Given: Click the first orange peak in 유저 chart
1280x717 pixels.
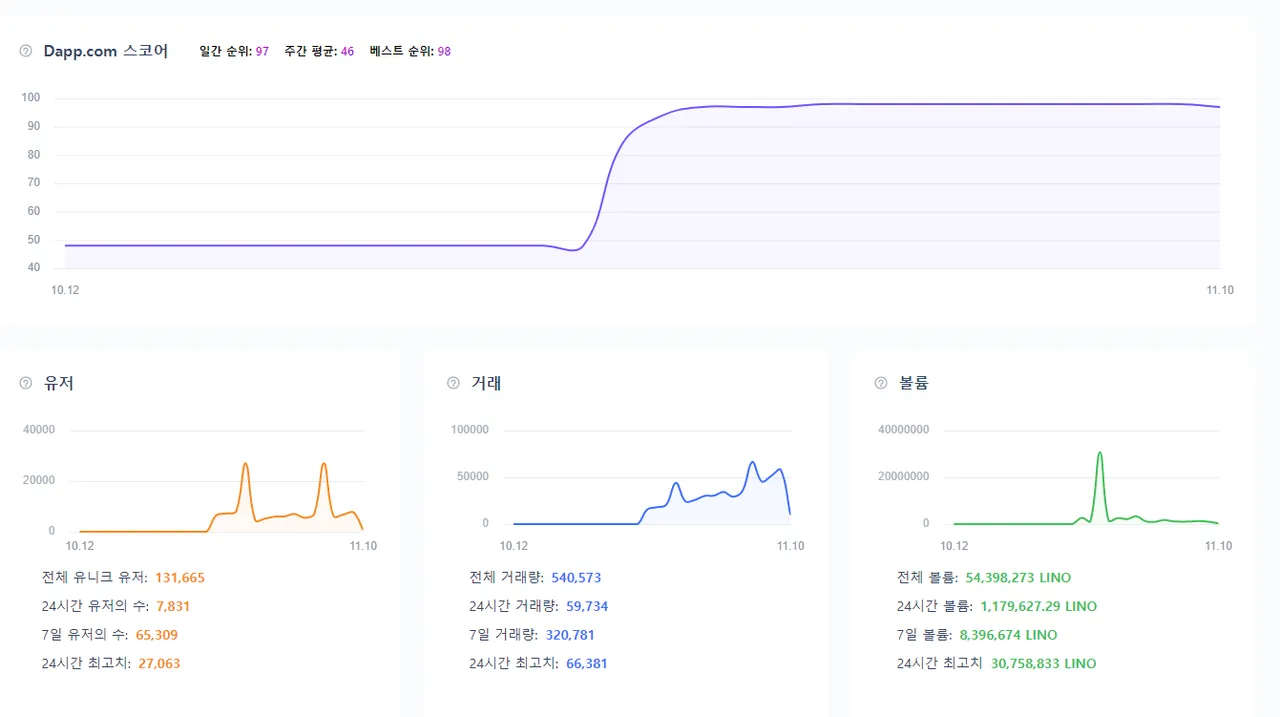Looking at the screenshot, I should tap(245, 465).
